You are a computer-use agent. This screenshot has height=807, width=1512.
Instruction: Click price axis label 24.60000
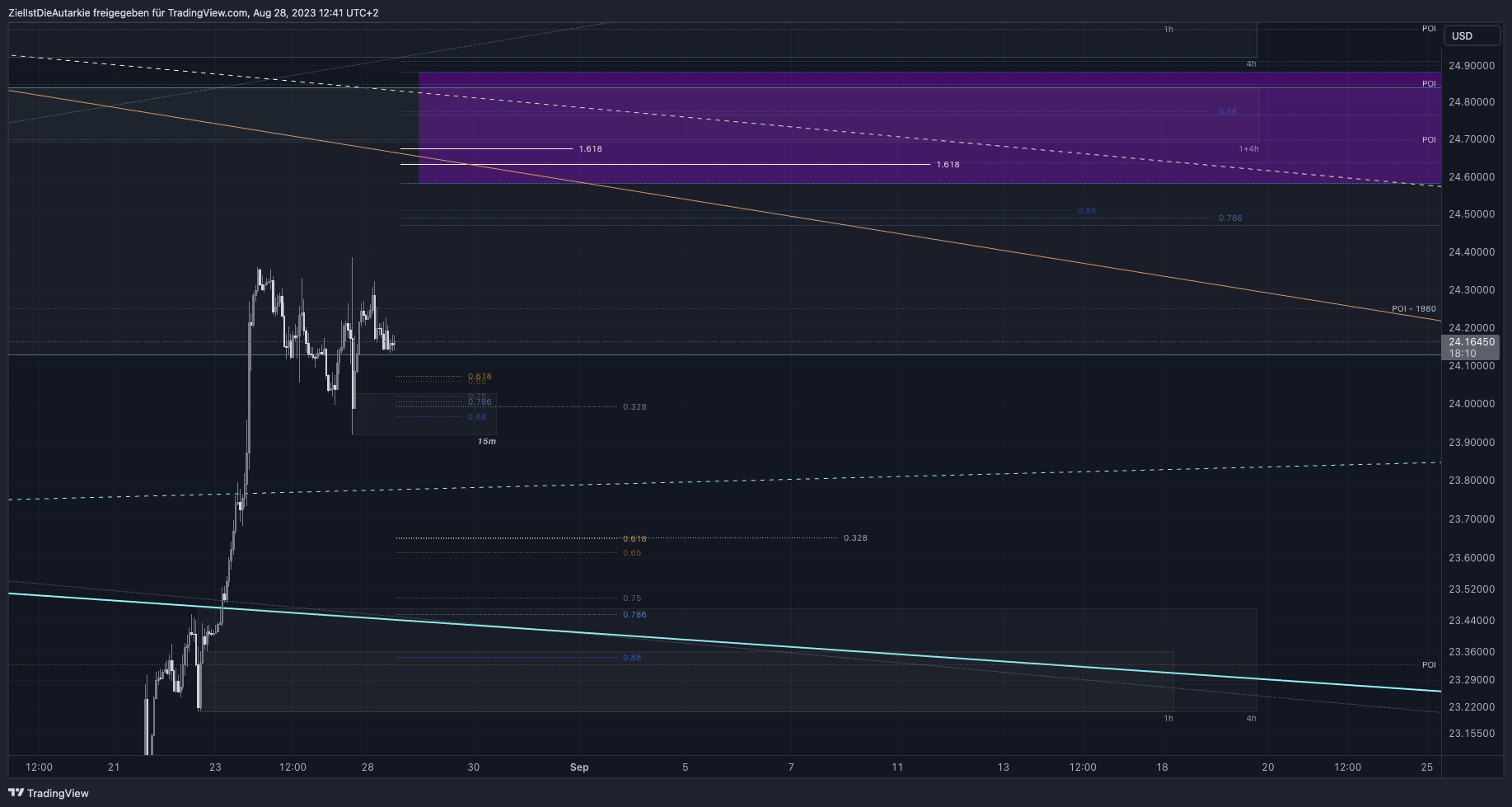[1471, 177]
